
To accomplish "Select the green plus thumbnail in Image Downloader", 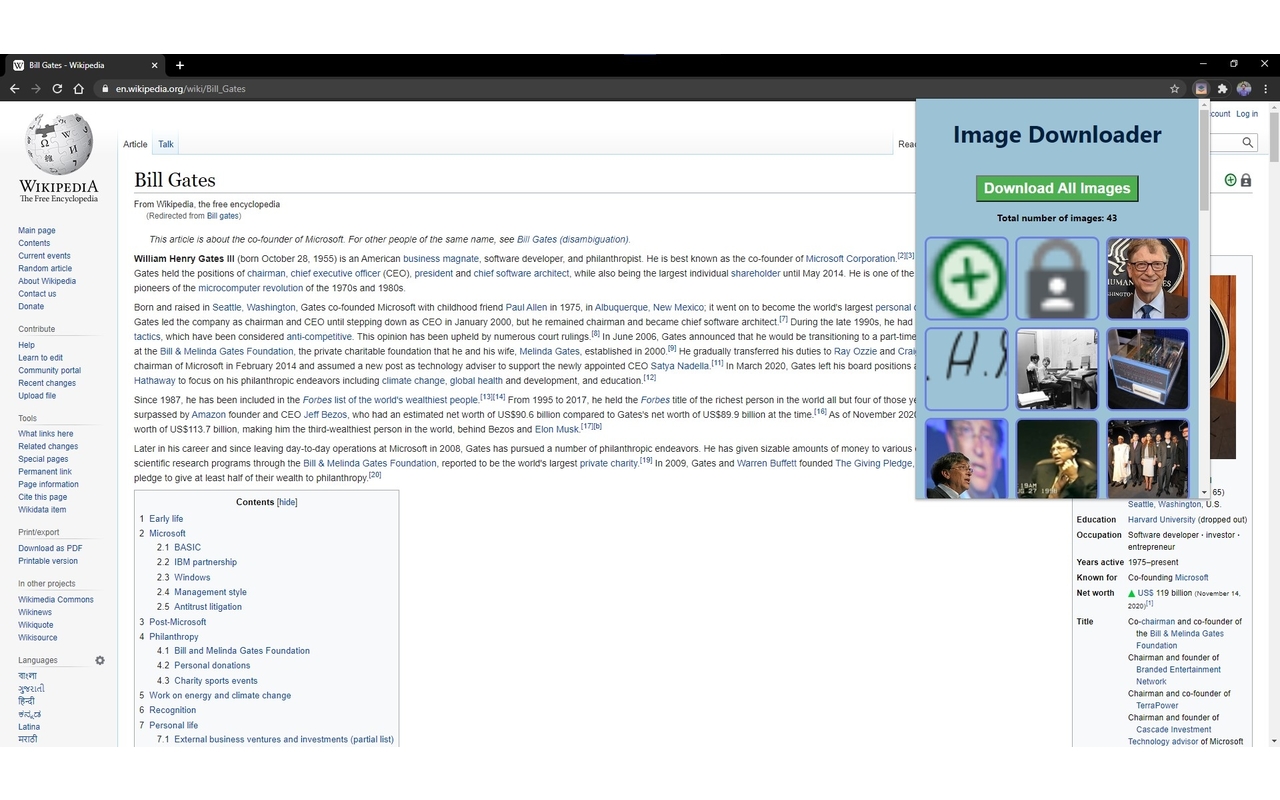I will 967,278.
